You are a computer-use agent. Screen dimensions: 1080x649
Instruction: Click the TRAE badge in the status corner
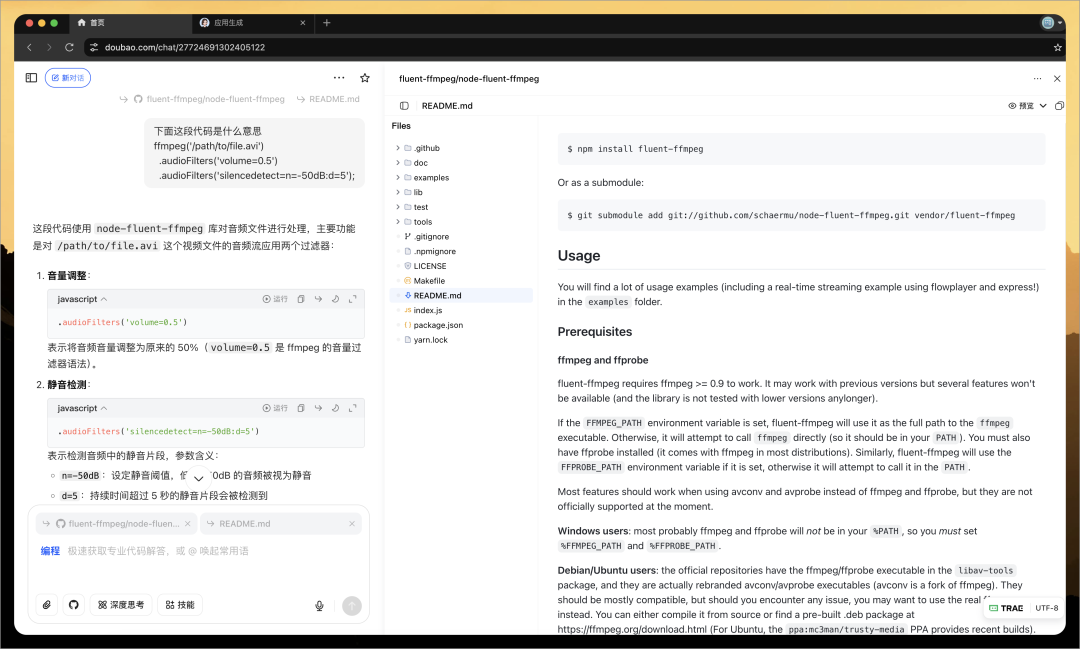click(1006, 608)
